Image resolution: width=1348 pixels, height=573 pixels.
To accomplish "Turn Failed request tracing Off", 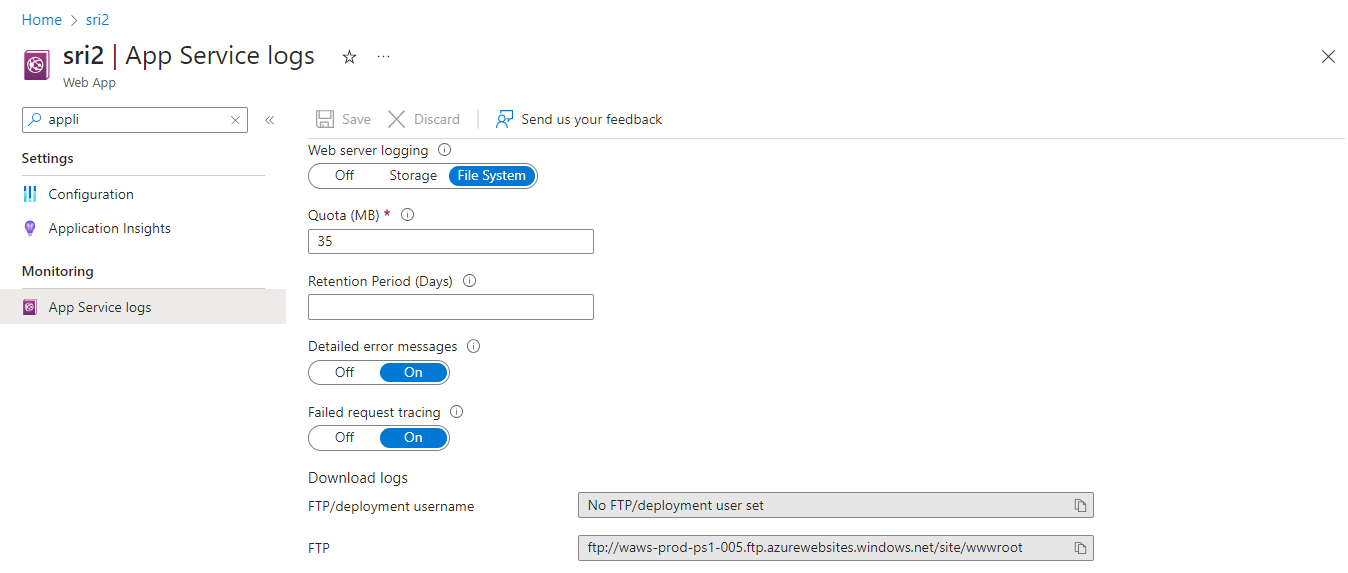I will tap(344, 438).
